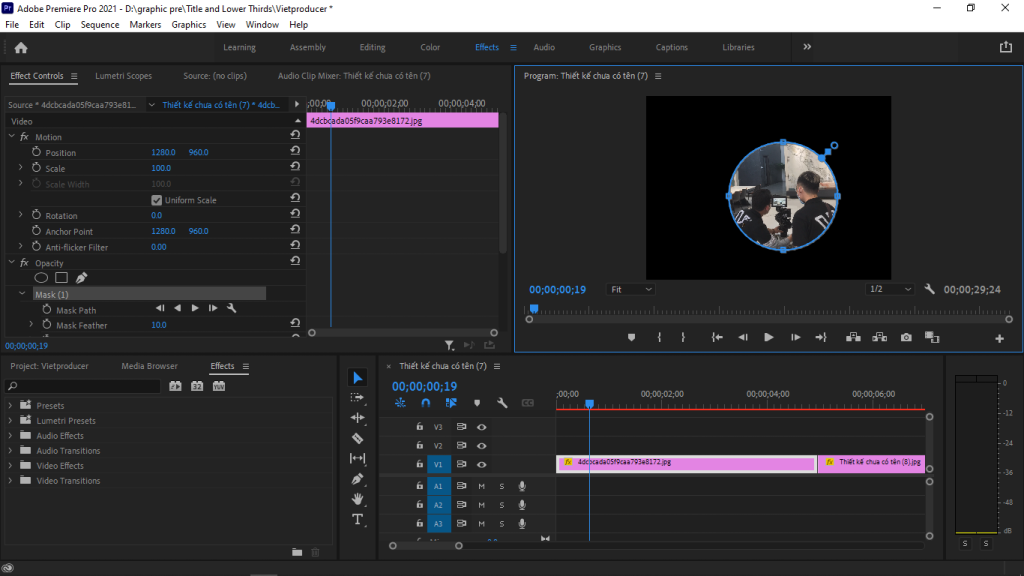Enable the Snap magnet in the timeline
The width and height of the screenshot is (1024, 576).
tap(425, 402)
